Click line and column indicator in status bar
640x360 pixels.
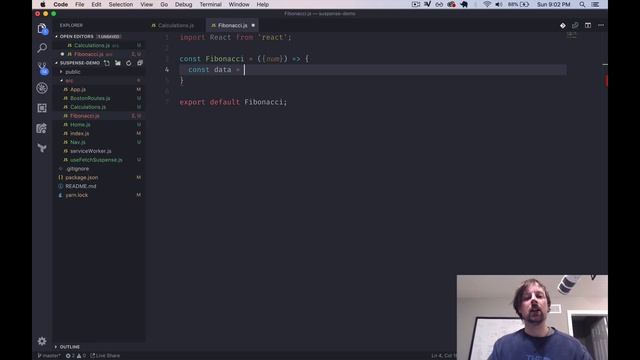tap(443, 356)
